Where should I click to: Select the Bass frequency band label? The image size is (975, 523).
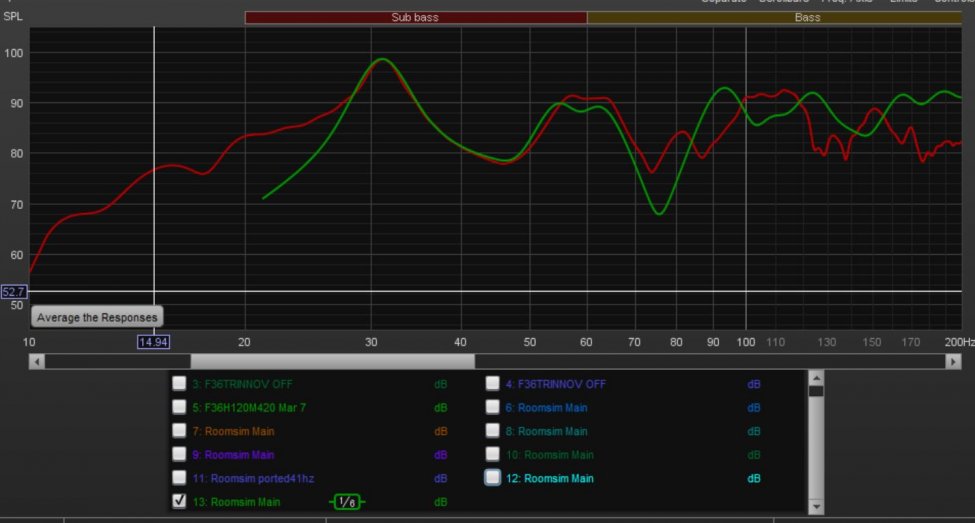click(807, 18)
